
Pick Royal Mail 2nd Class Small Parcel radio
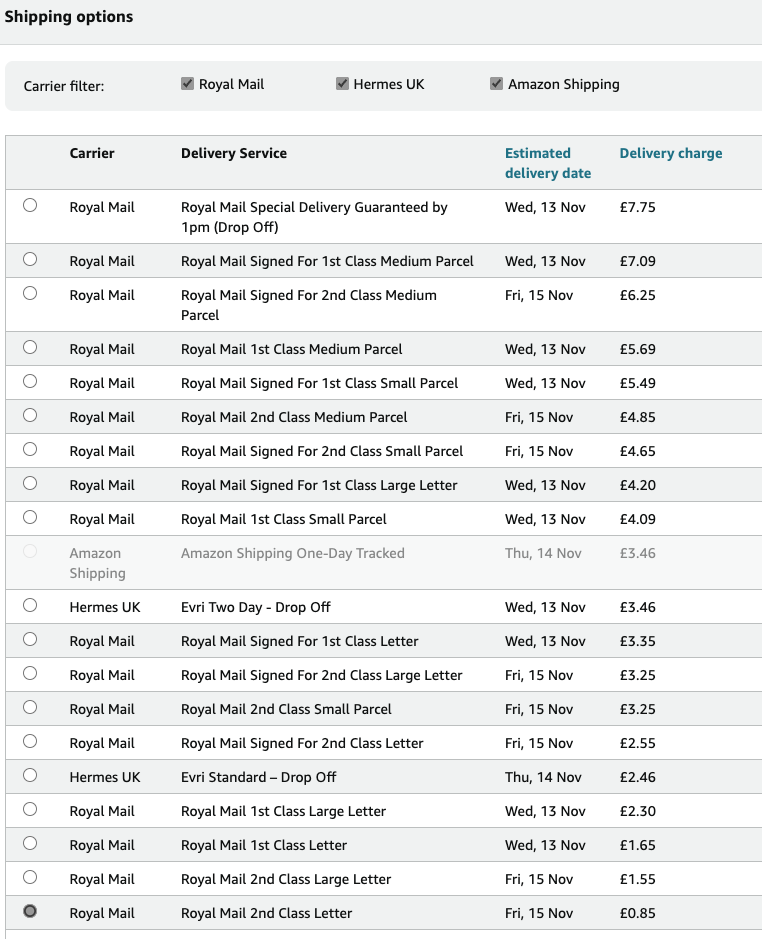pos(30,707)
